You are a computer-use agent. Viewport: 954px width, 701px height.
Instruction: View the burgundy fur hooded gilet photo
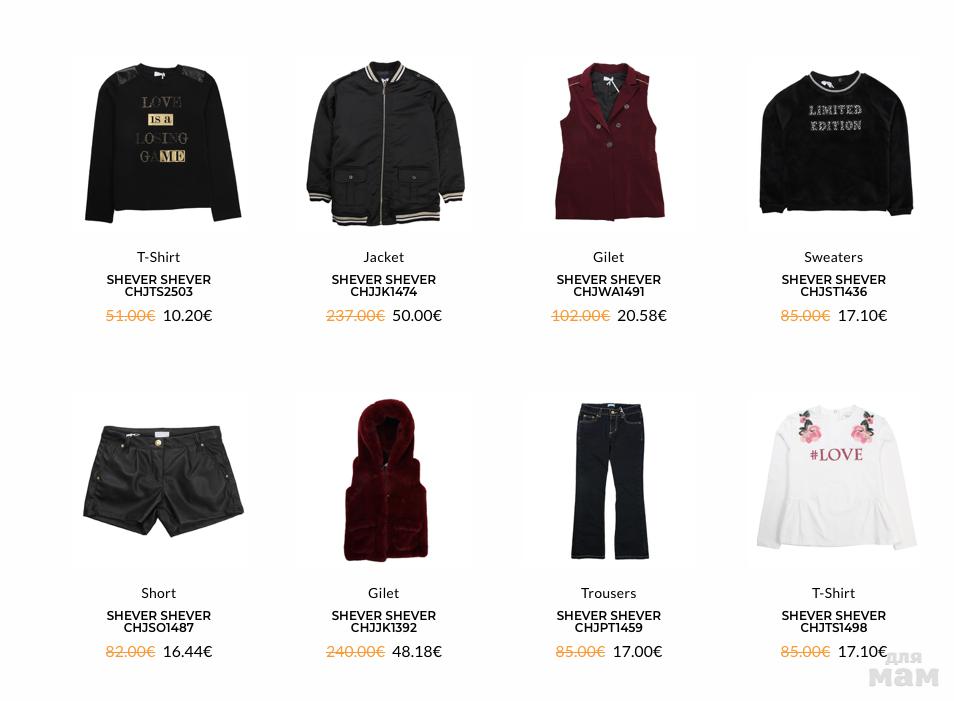click(x=384, y=480)
